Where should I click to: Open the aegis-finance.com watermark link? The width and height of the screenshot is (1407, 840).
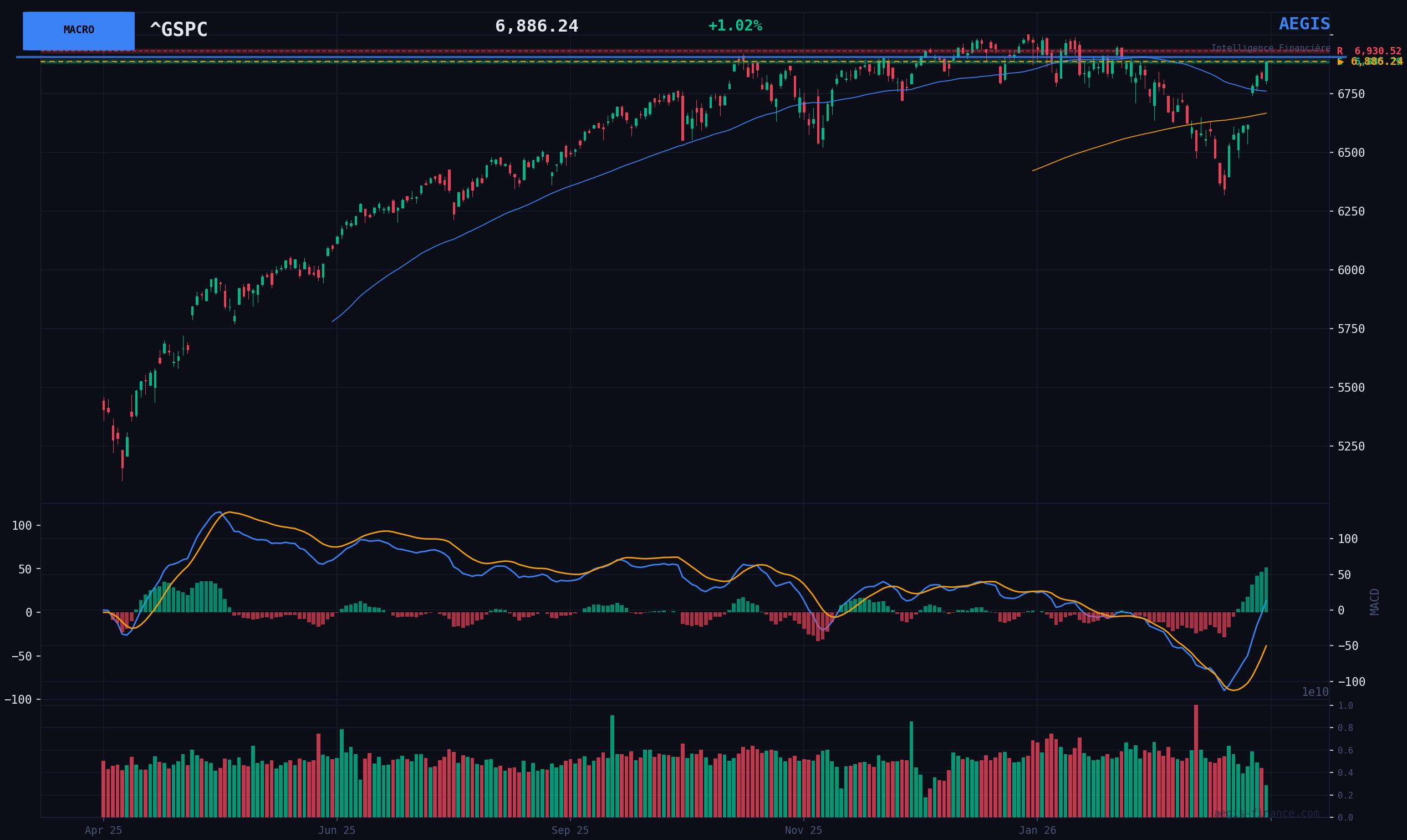(1266, 813)
